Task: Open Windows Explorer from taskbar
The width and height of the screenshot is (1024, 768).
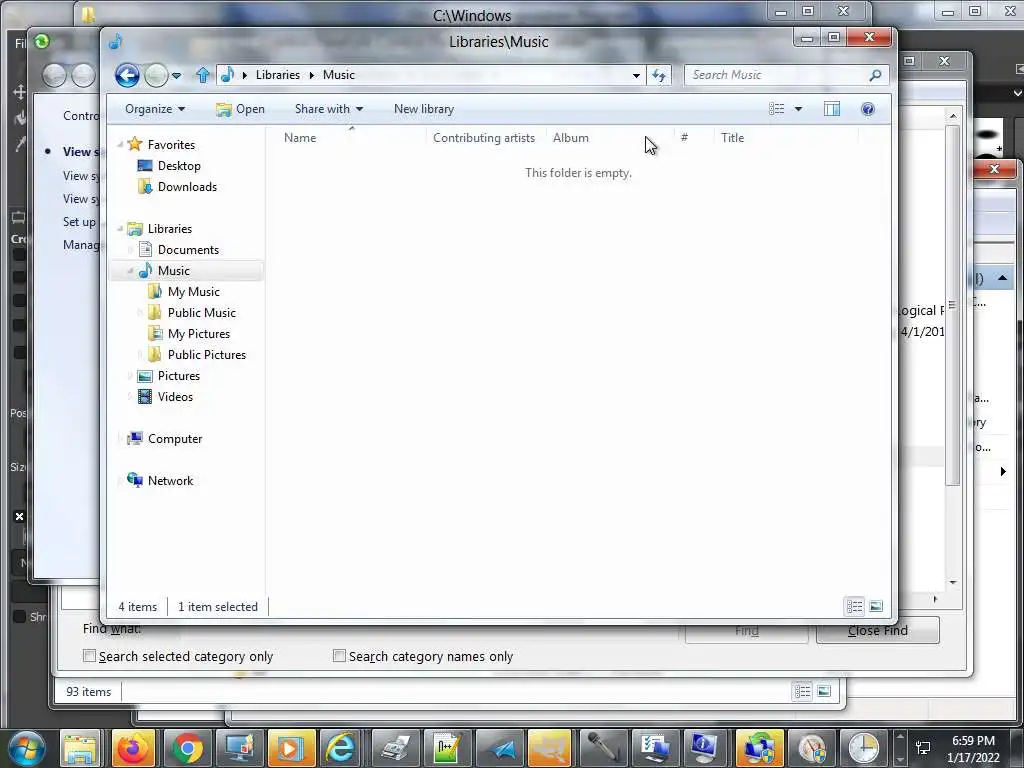Action: (x=80, y=748)
